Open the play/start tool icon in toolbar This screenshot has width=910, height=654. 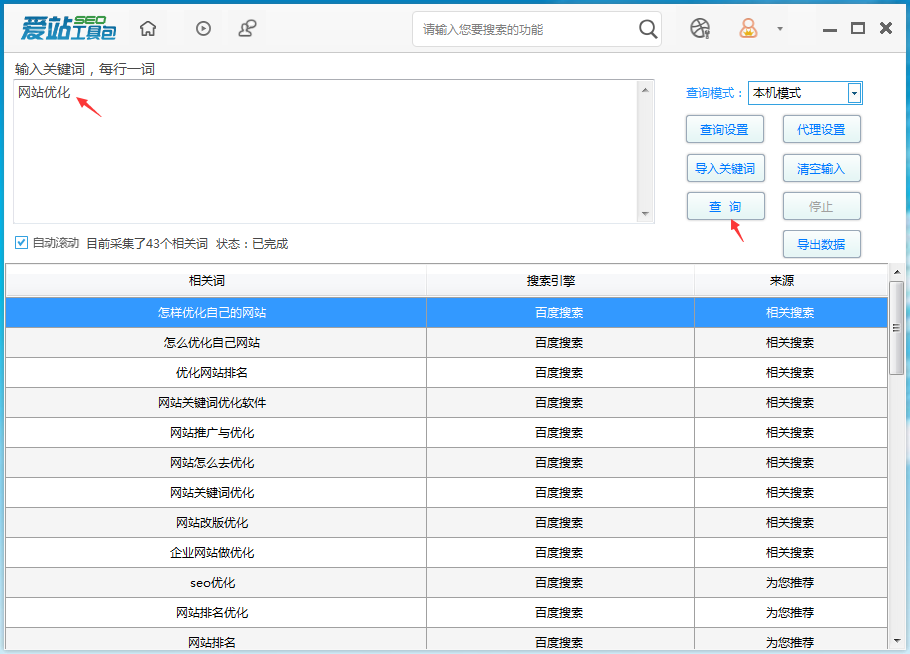click(x=202, y=28)
